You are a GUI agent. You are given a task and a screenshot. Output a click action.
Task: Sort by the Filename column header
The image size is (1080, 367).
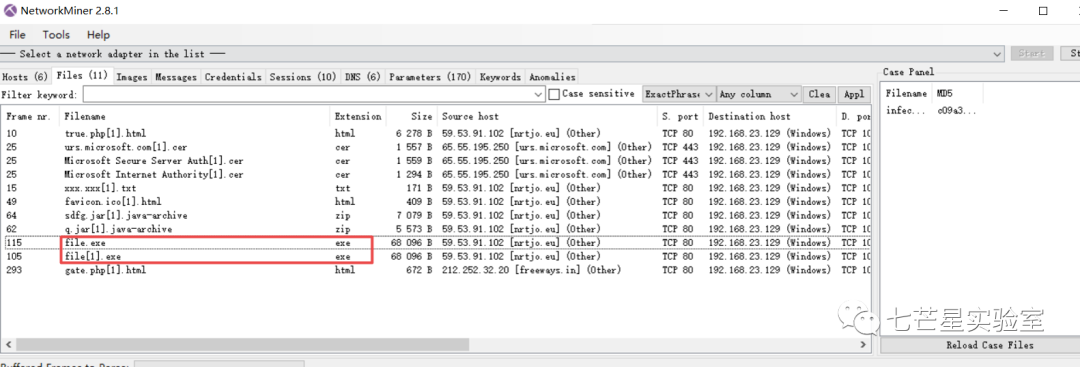point(195,116)
